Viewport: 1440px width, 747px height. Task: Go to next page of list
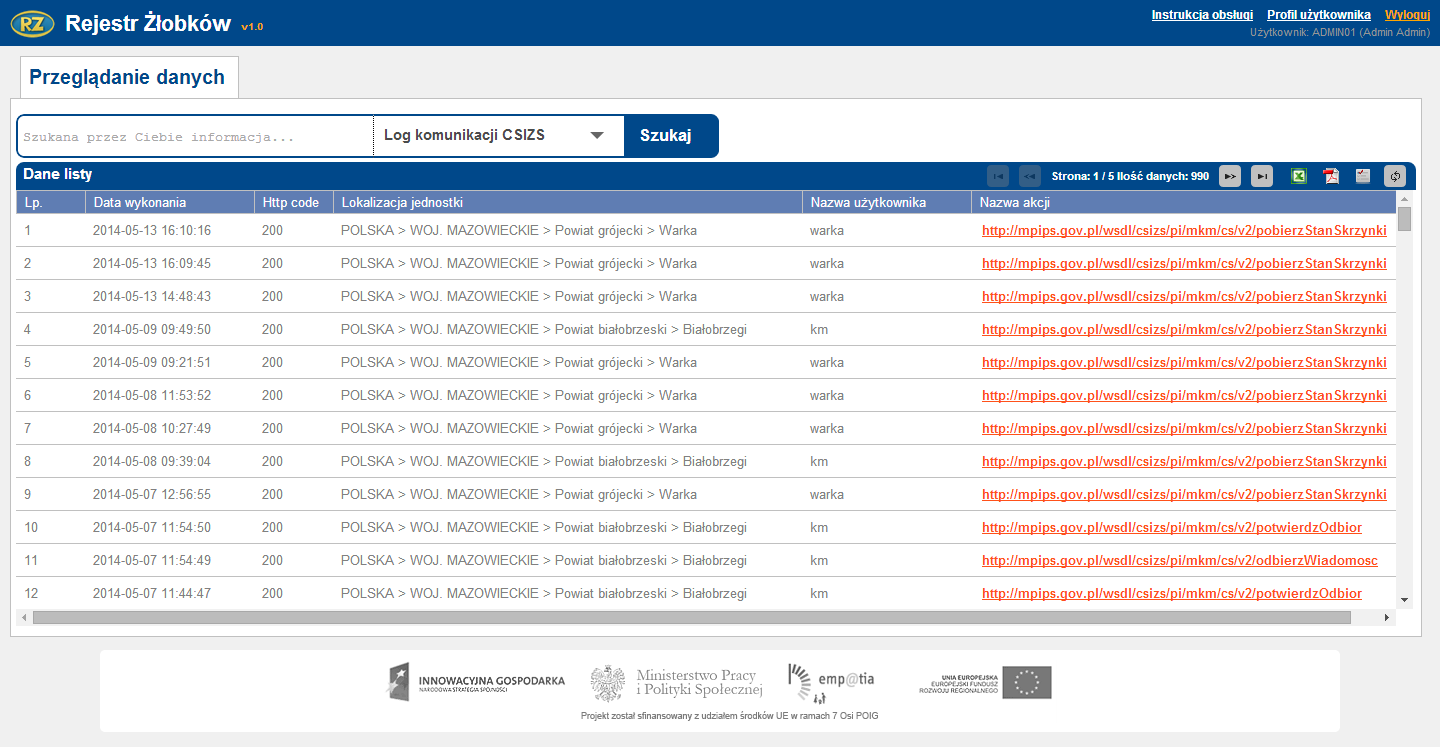(x=1230, y=176)
